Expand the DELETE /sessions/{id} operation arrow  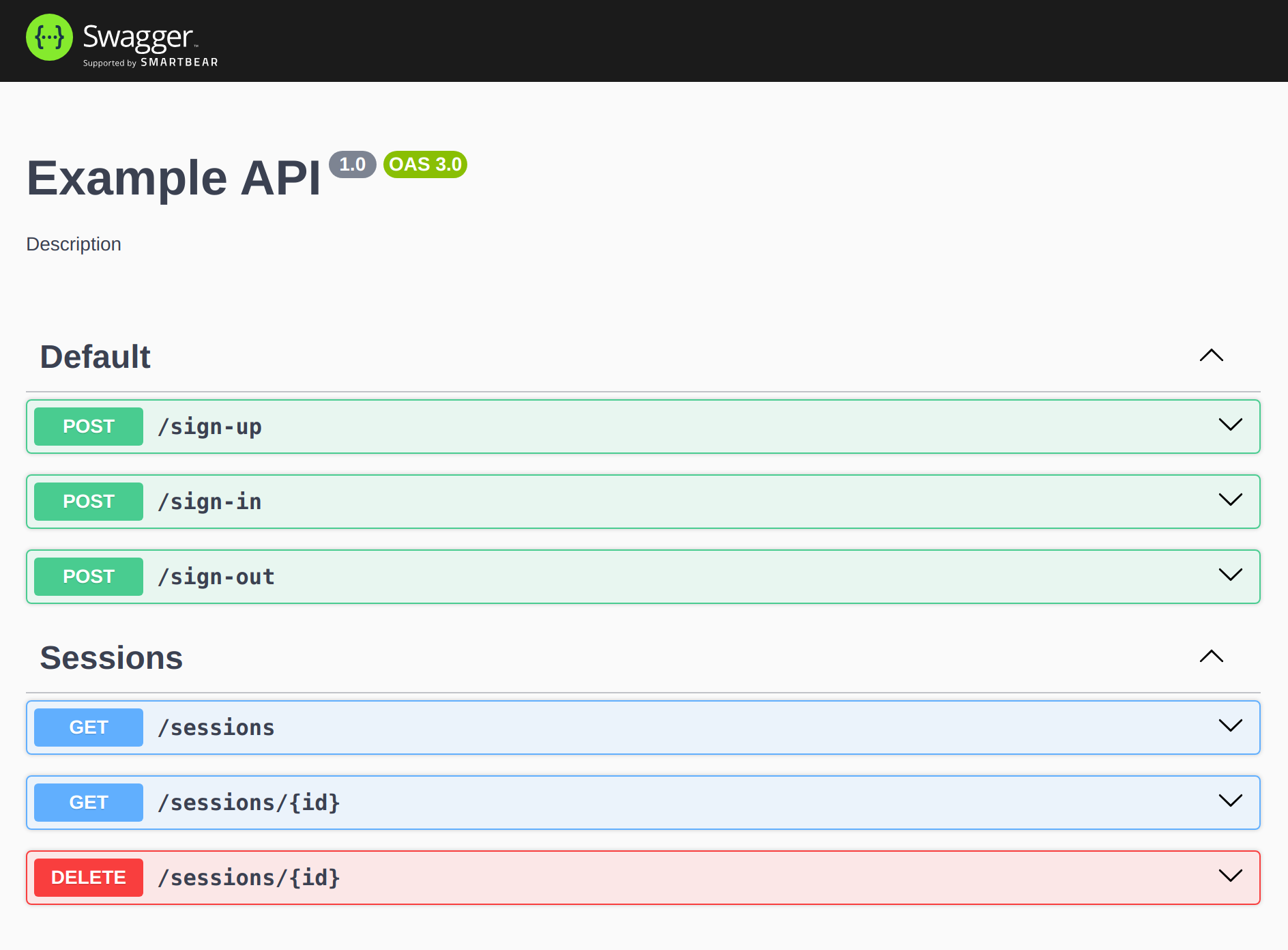[x=1231, y=876]
